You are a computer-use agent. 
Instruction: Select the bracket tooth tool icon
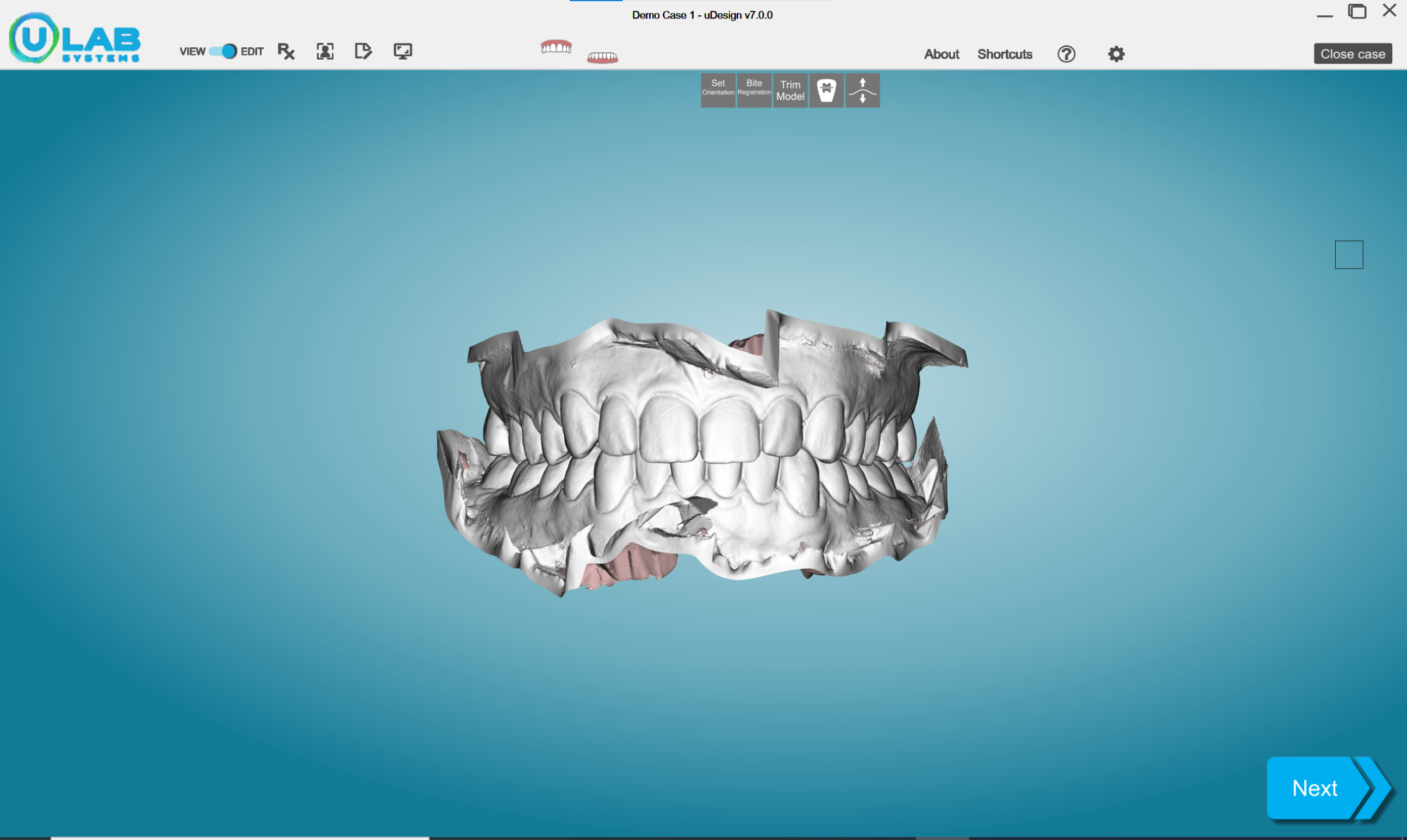tap(826, 90)
